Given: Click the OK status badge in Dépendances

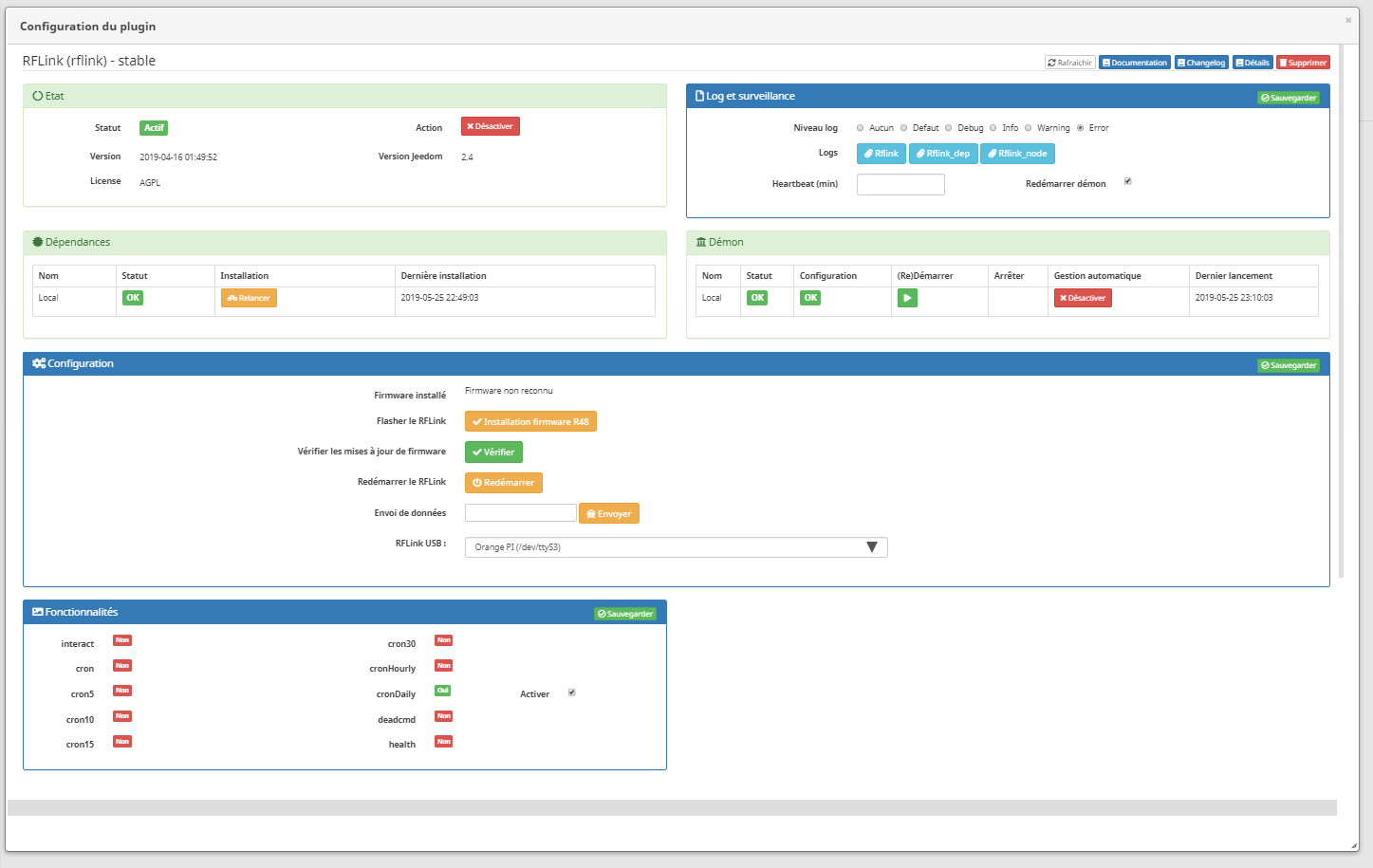Looking at the screenshot, I should point(133,298).
